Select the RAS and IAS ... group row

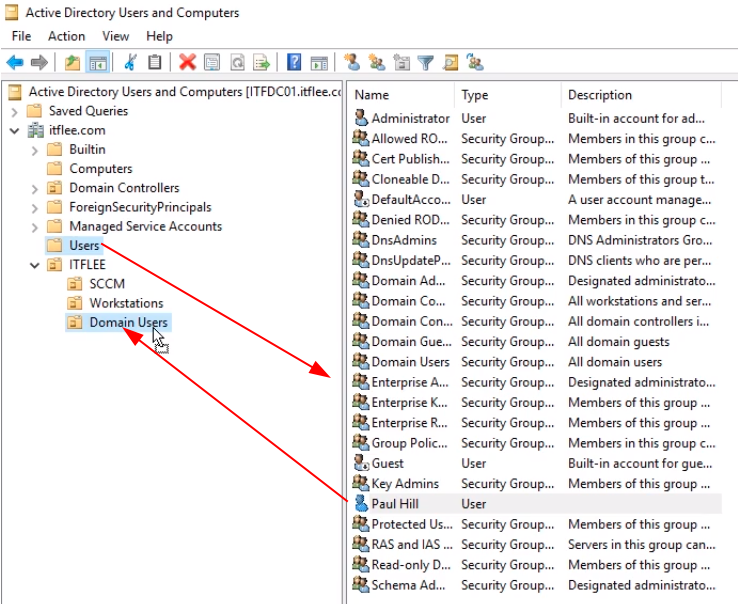coord(537,544)
